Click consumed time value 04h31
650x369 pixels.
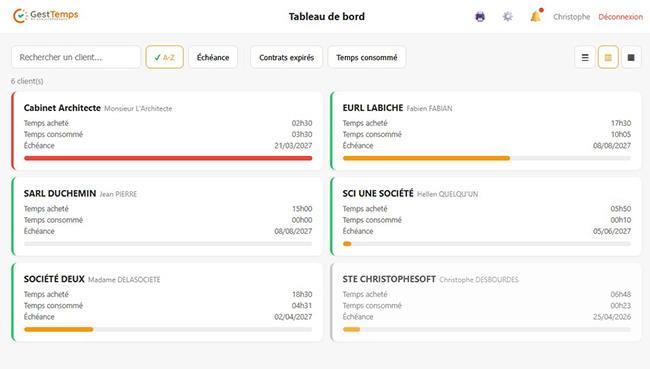302,306
